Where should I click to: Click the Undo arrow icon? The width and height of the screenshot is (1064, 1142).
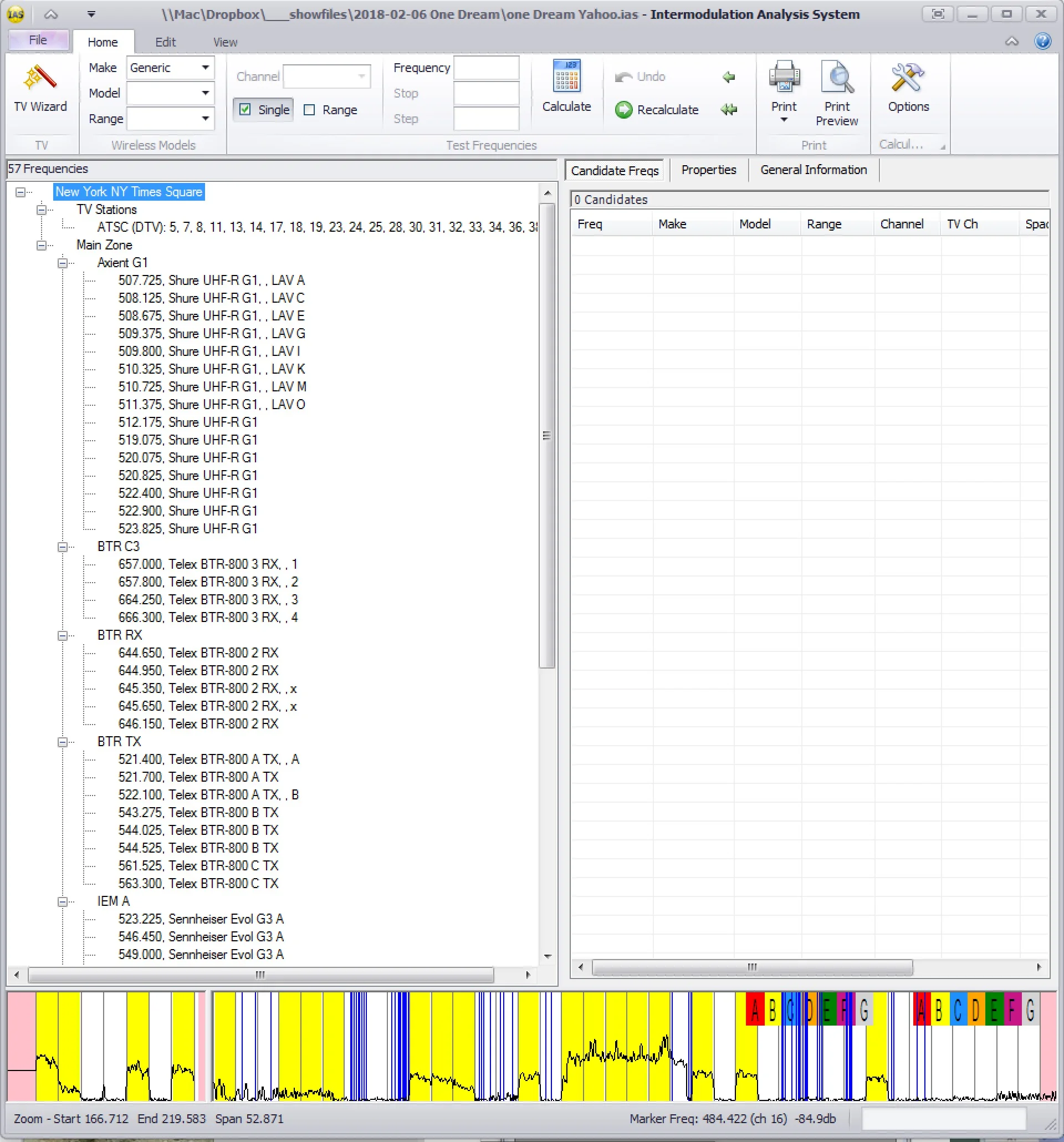point(623,77)
